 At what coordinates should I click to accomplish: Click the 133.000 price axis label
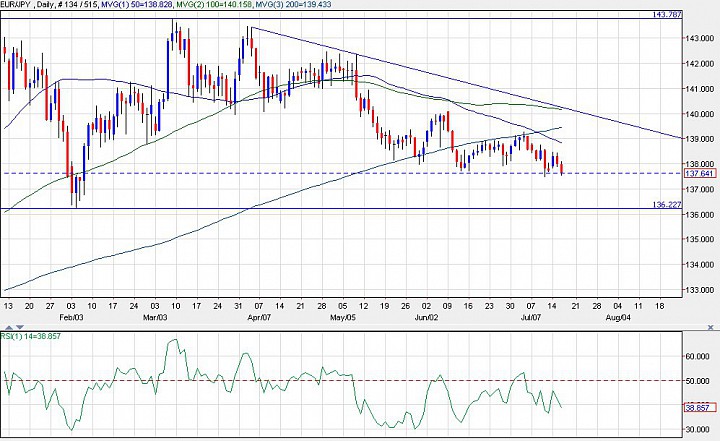pos(699,290)
